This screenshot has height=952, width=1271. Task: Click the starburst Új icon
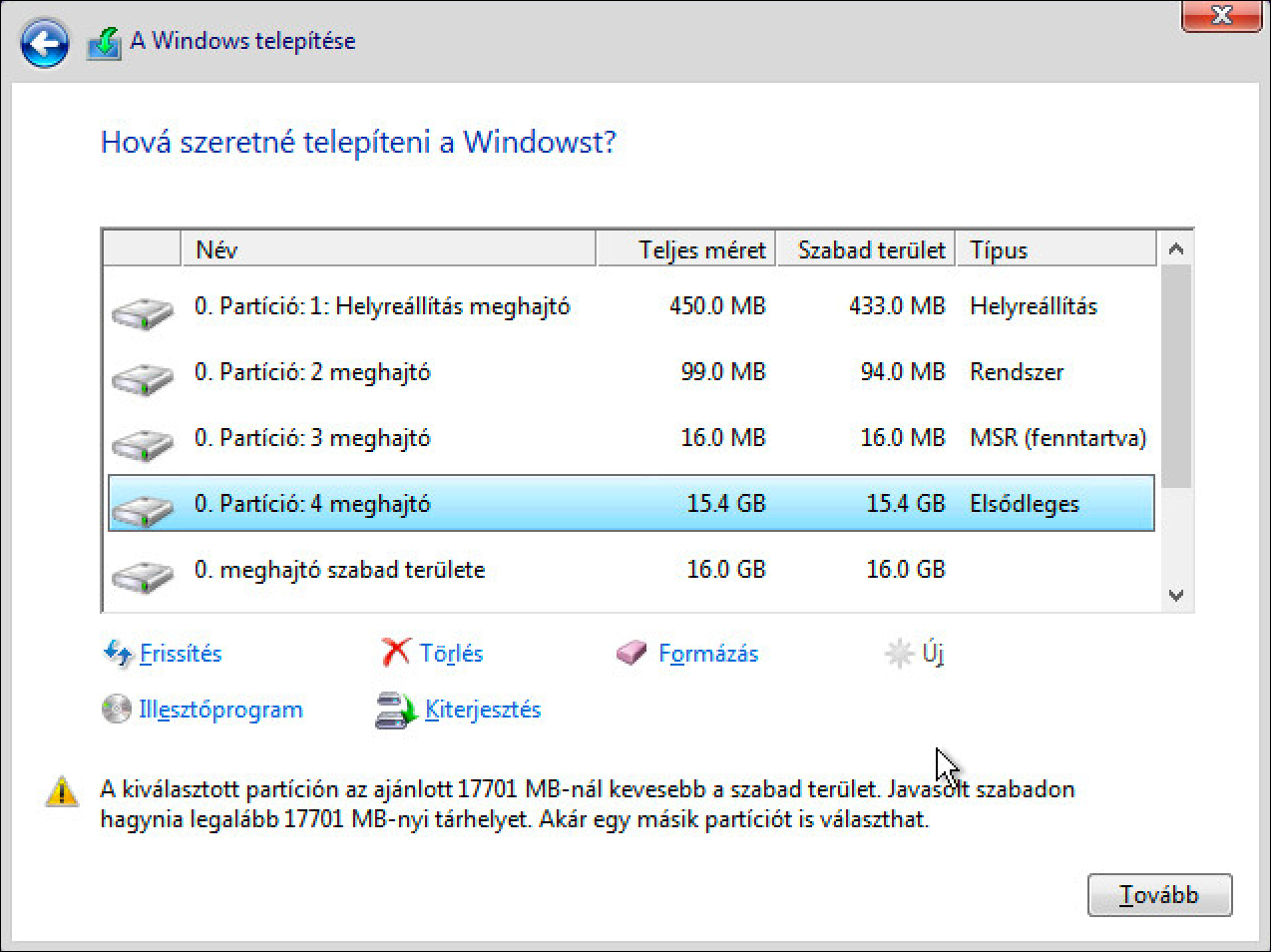click(899, 654)
